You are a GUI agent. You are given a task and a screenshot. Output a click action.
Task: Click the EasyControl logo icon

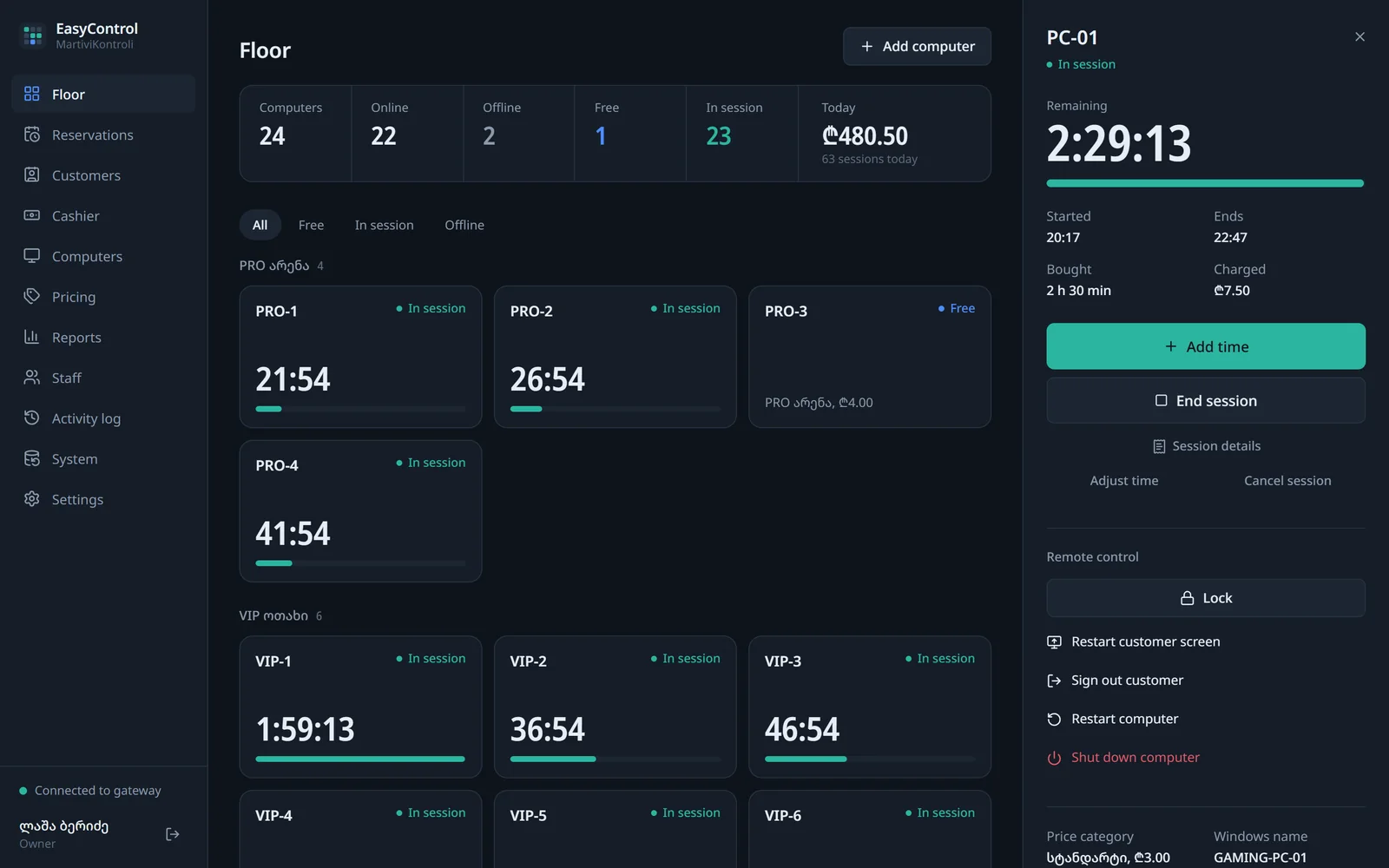point(33,36)
